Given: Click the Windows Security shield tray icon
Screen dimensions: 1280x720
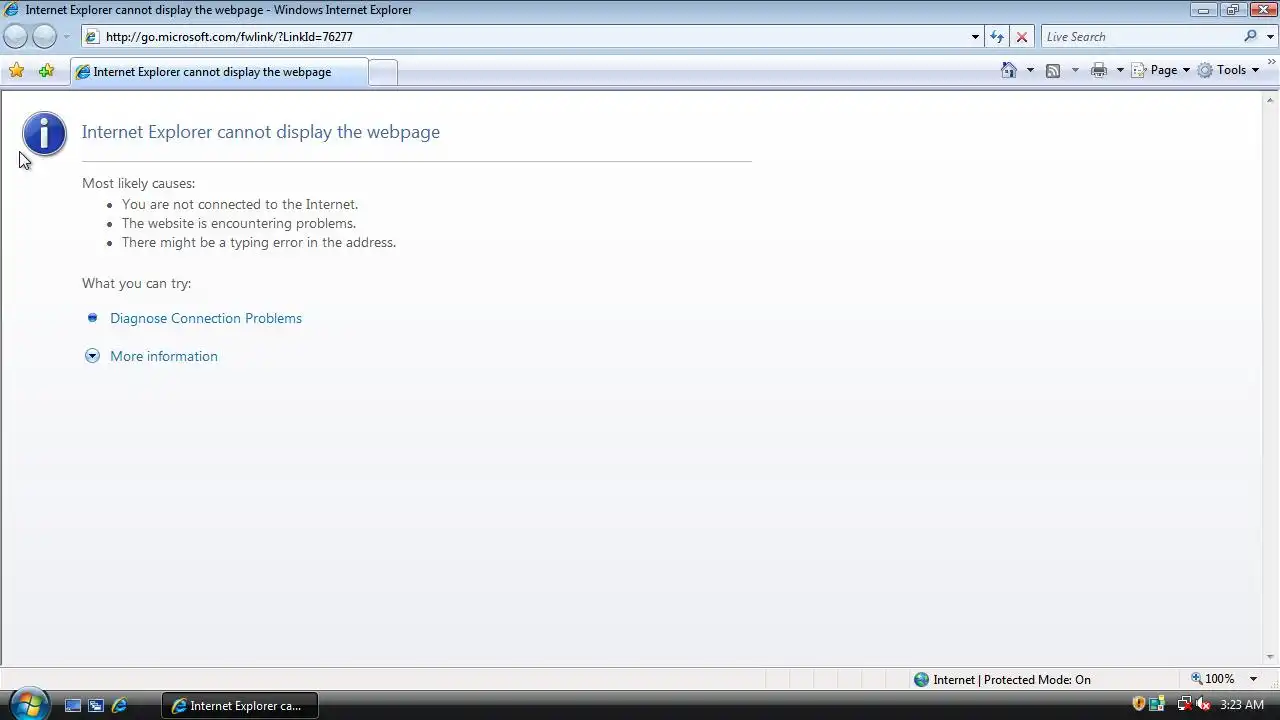Looking at the screenshot, I should pos(1139,704).
